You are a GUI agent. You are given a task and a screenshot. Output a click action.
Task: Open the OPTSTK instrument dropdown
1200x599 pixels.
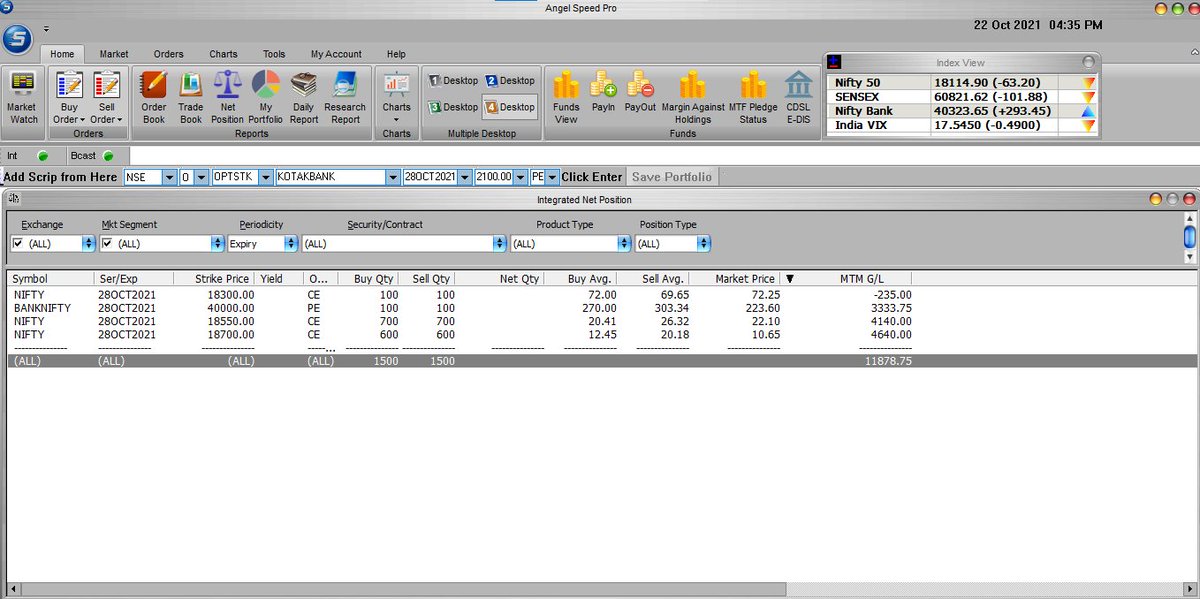[265, 177]
